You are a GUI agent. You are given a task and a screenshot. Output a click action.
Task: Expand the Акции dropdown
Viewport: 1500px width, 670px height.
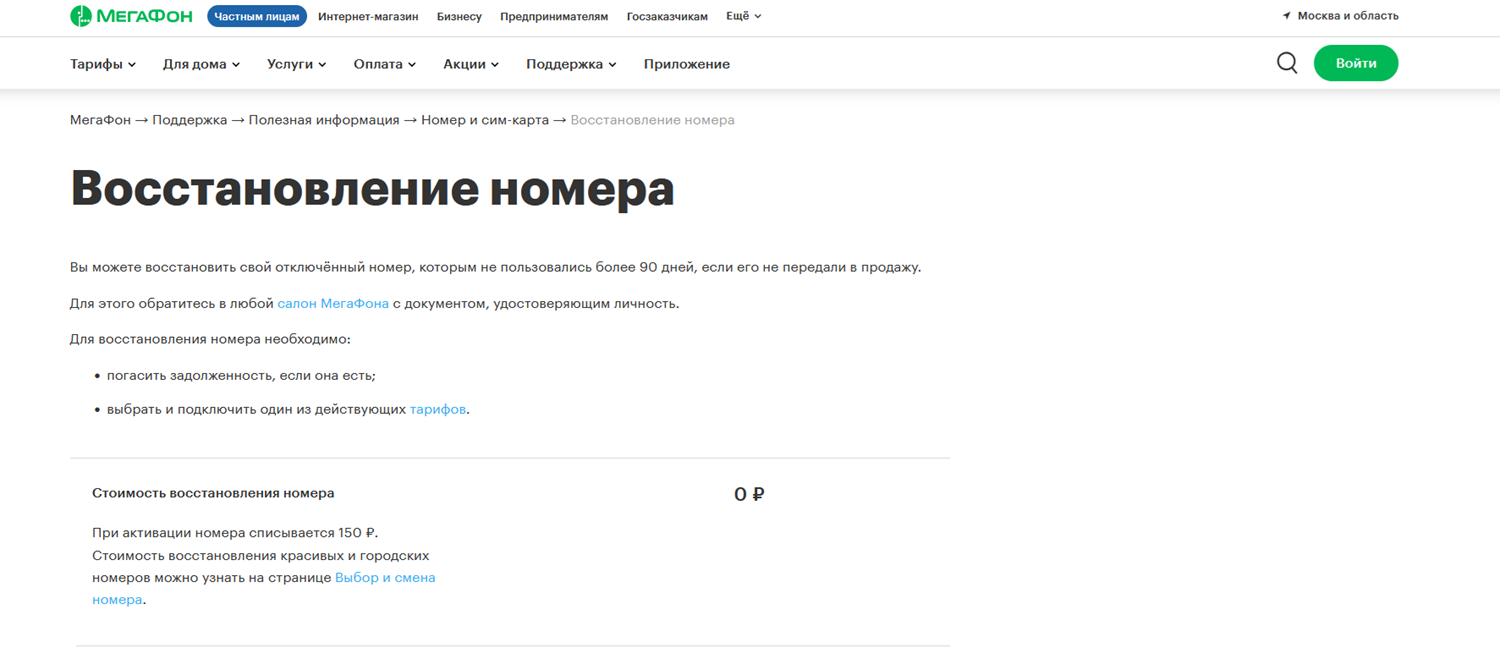pos(471,64)
